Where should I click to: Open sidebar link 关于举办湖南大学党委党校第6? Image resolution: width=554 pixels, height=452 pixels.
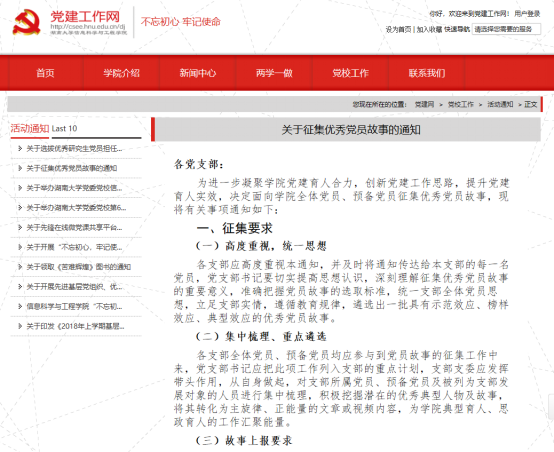click(76, 207)
